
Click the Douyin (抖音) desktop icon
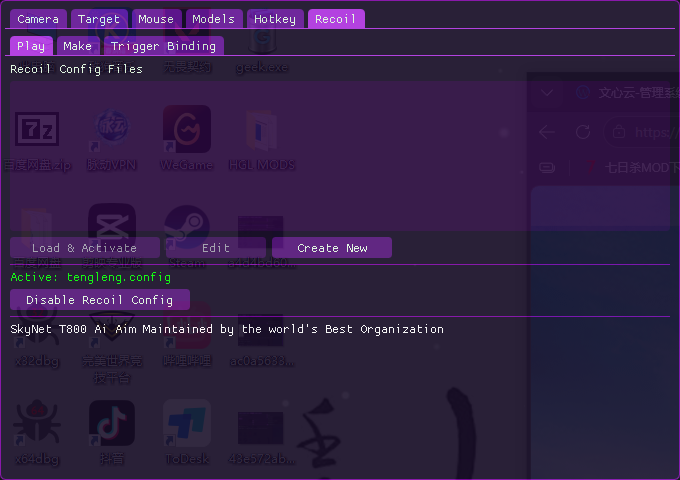[111, 424]
